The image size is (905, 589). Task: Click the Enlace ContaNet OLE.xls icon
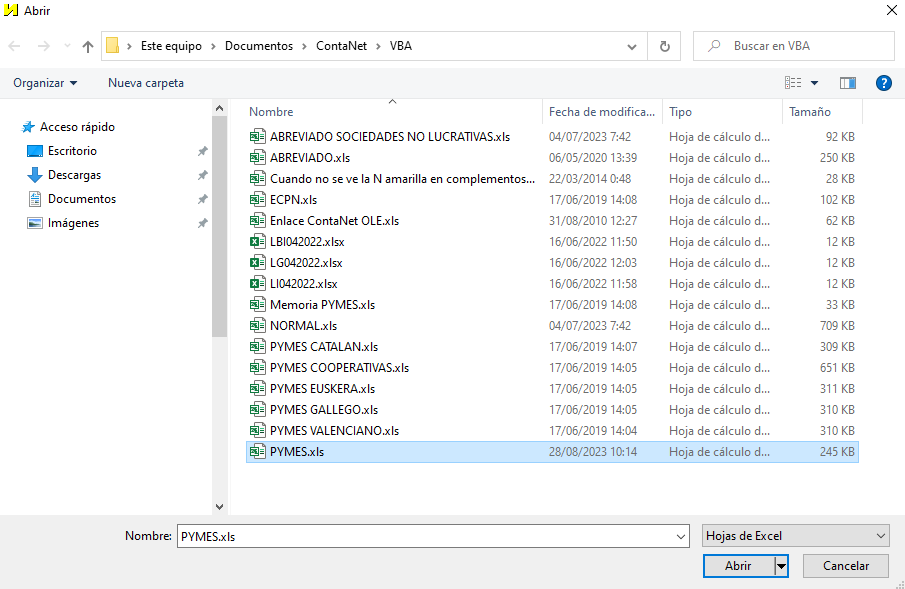[257, 221]
